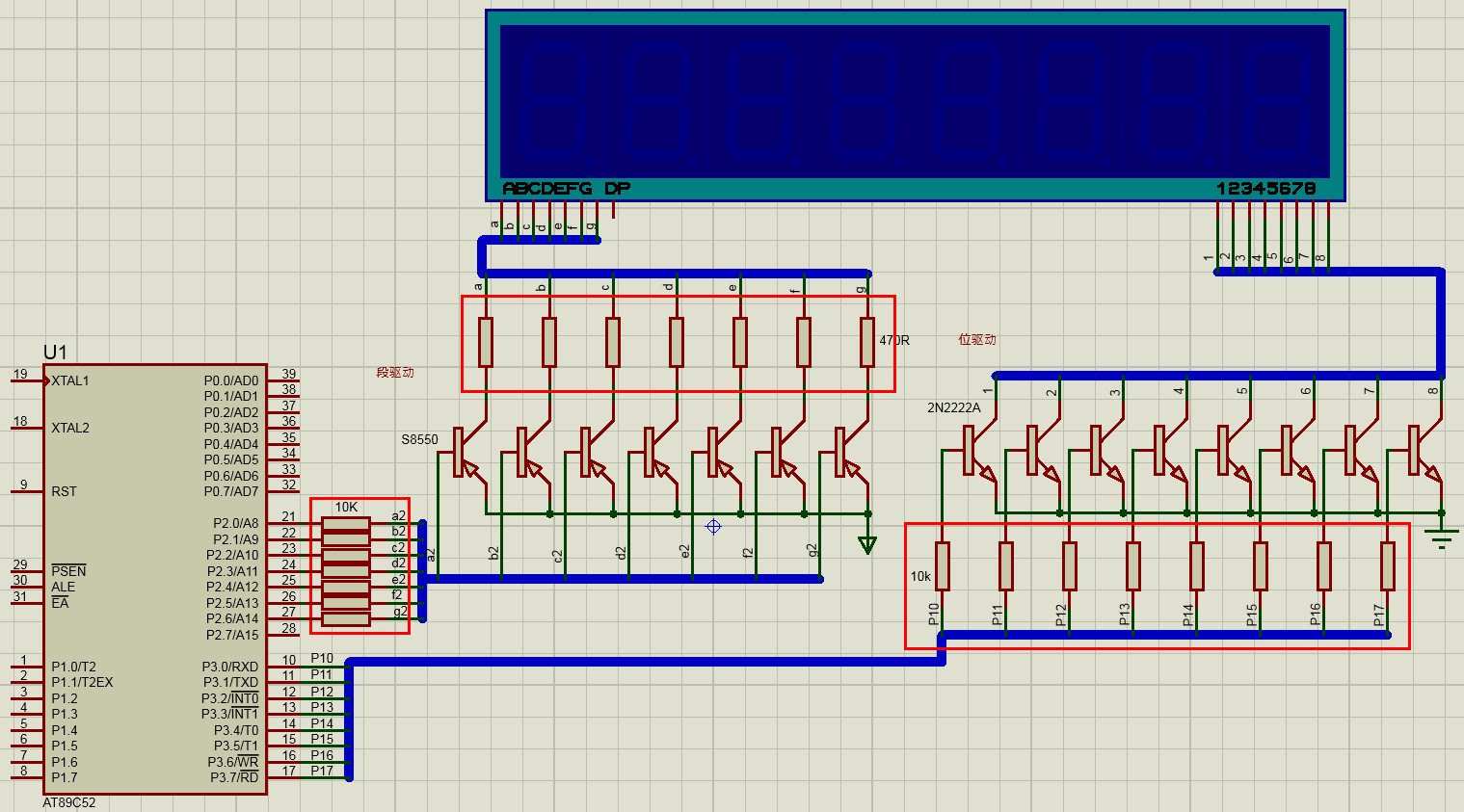Screen dimensions: 1464x812
Task: Click the 12345678 digit-select label on display
Action: click(1265, 188)
